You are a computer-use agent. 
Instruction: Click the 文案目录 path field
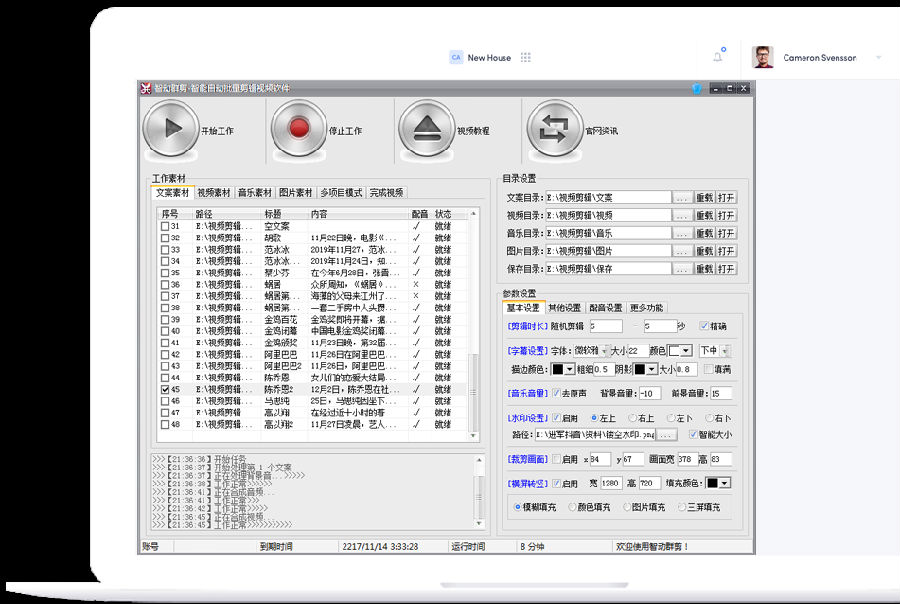[608, 198]
